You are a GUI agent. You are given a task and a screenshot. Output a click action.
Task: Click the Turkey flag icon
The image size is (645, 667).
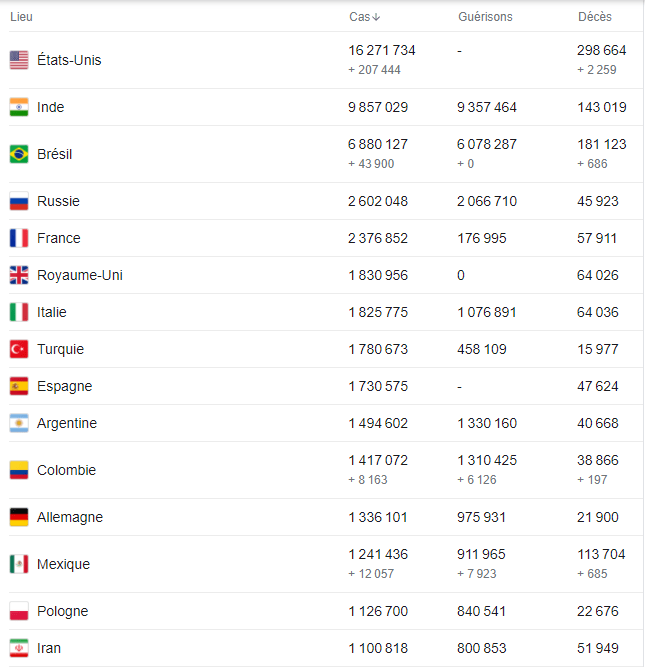point(19,349)
